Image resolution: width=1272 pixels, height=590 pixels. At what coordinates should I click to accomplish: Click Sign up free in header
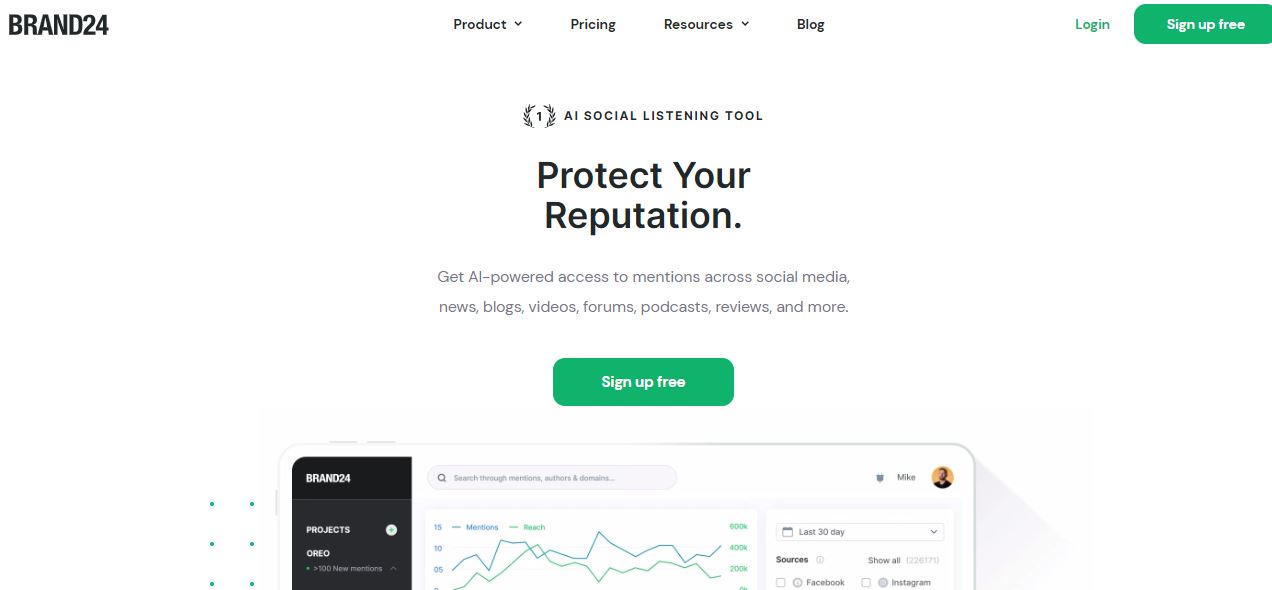[1205, 24]
